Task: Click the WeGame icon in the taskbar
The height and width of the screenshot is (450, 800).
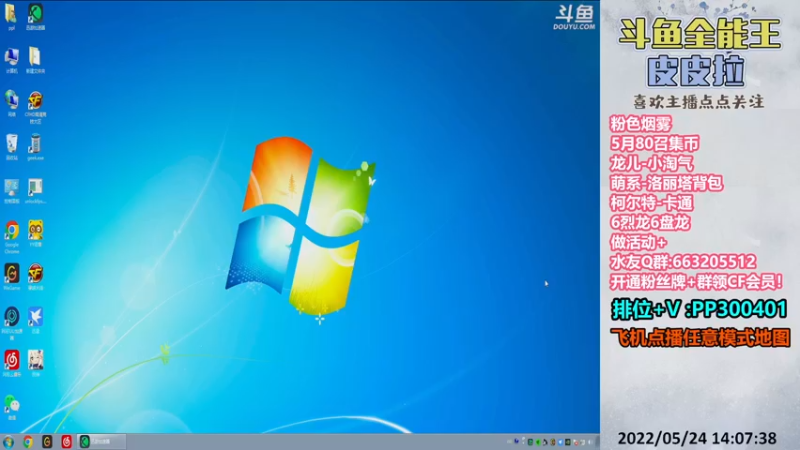Action: 47,442
